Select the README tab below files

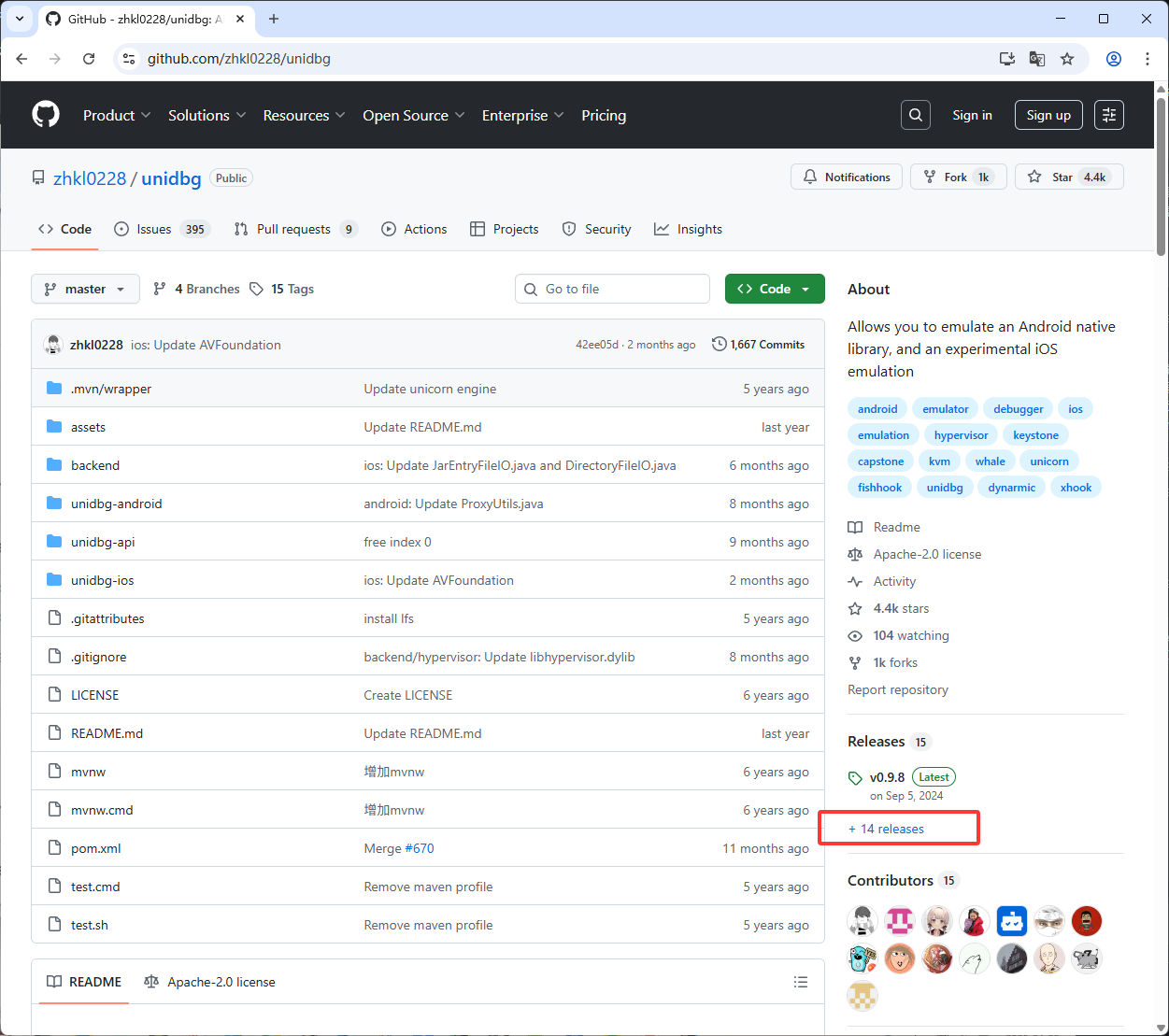coord(84,982)
